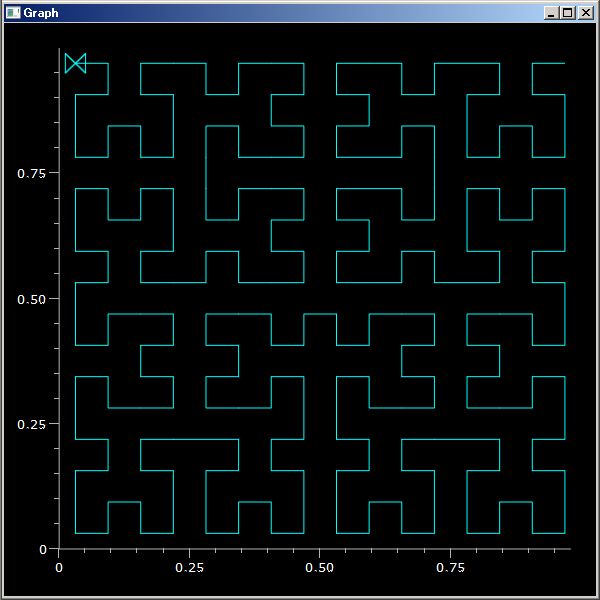Click the y-axis origin label 0
The image size is (600, 600).
coord(43,549)
